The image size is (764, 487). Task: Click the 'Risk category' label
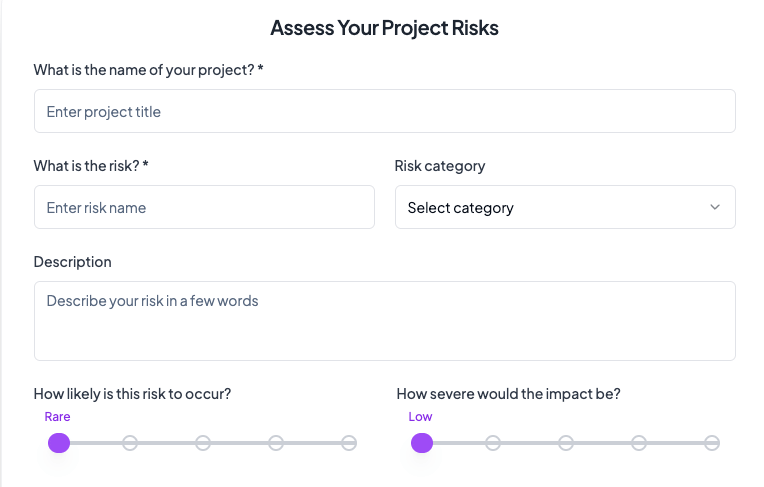[x=440, y=166]
